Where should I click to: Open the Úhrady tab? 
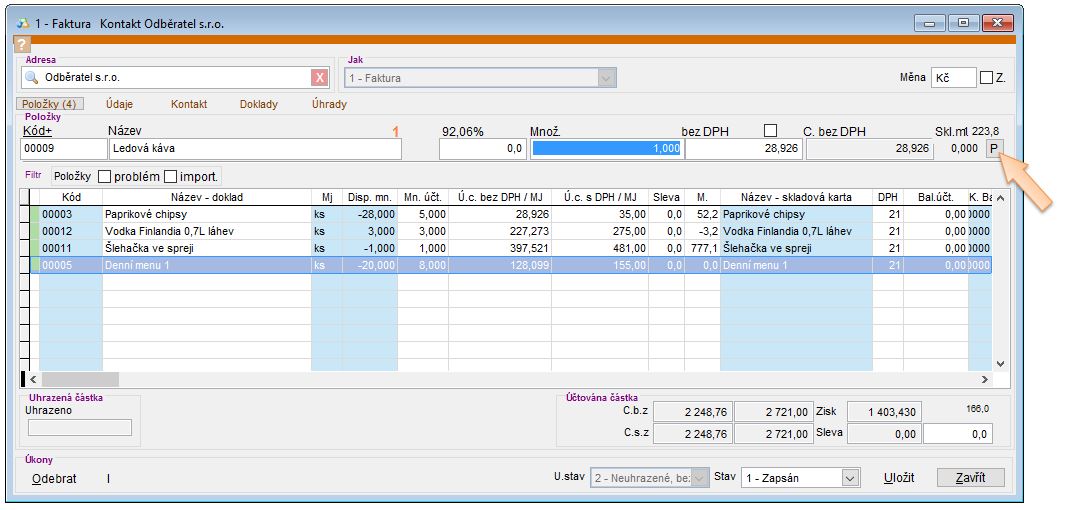(329, 104)
